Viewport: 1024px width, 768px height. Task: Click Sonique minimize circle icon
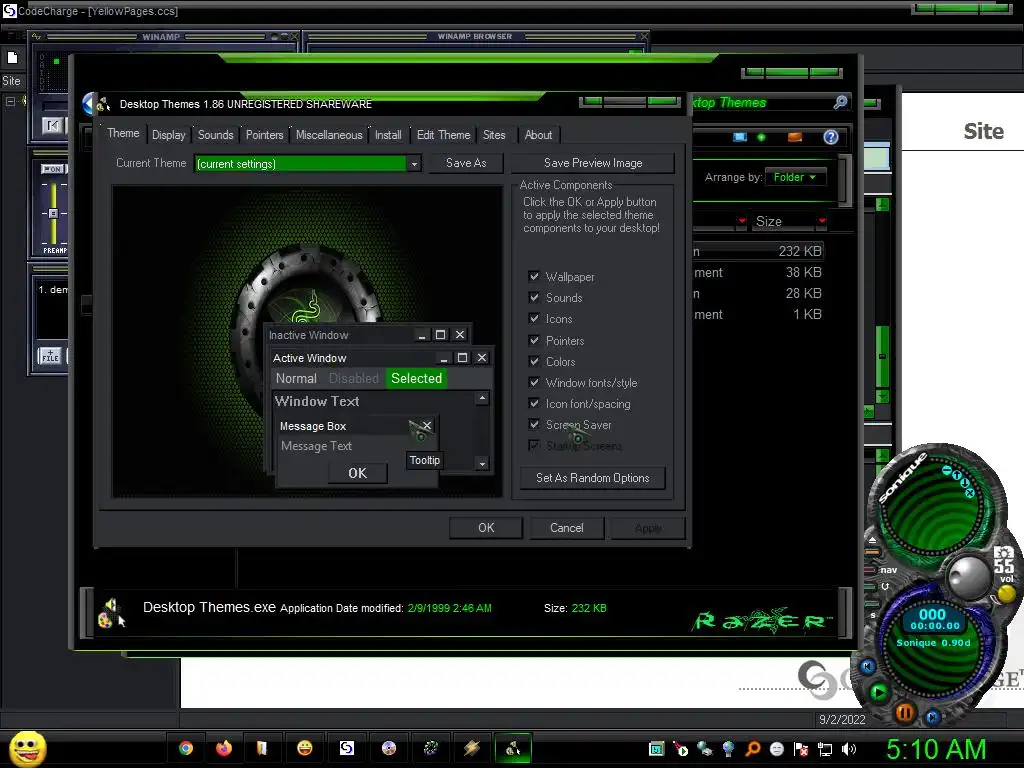point(946,470)
